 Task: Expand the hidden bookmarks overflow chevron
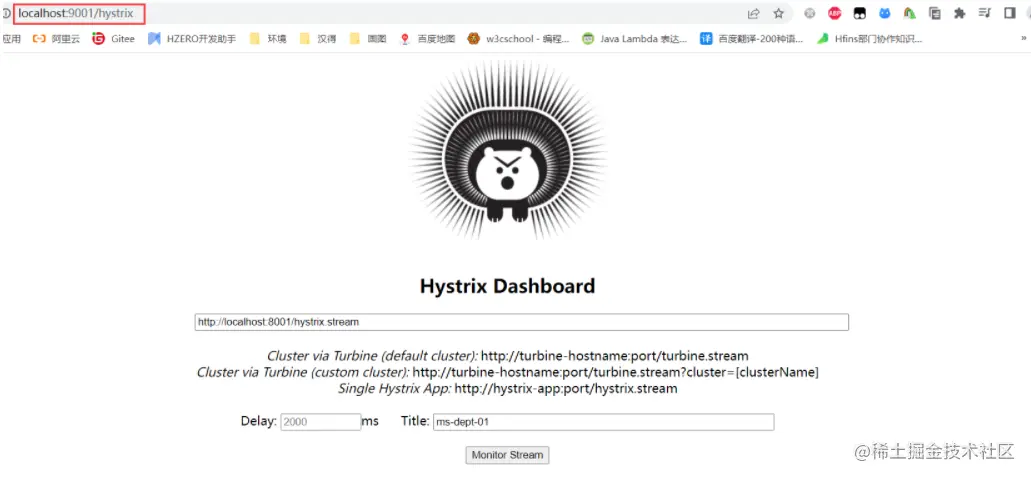(x=1024, y=39)
